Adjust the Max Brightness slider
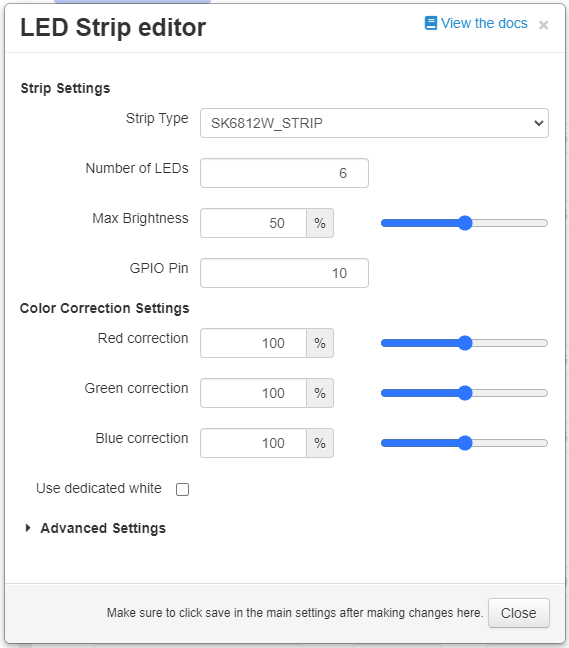 tap(464, 223)
